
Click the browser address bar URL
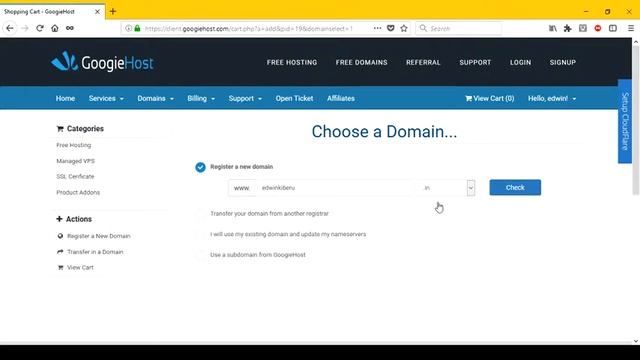pos(248,29)
